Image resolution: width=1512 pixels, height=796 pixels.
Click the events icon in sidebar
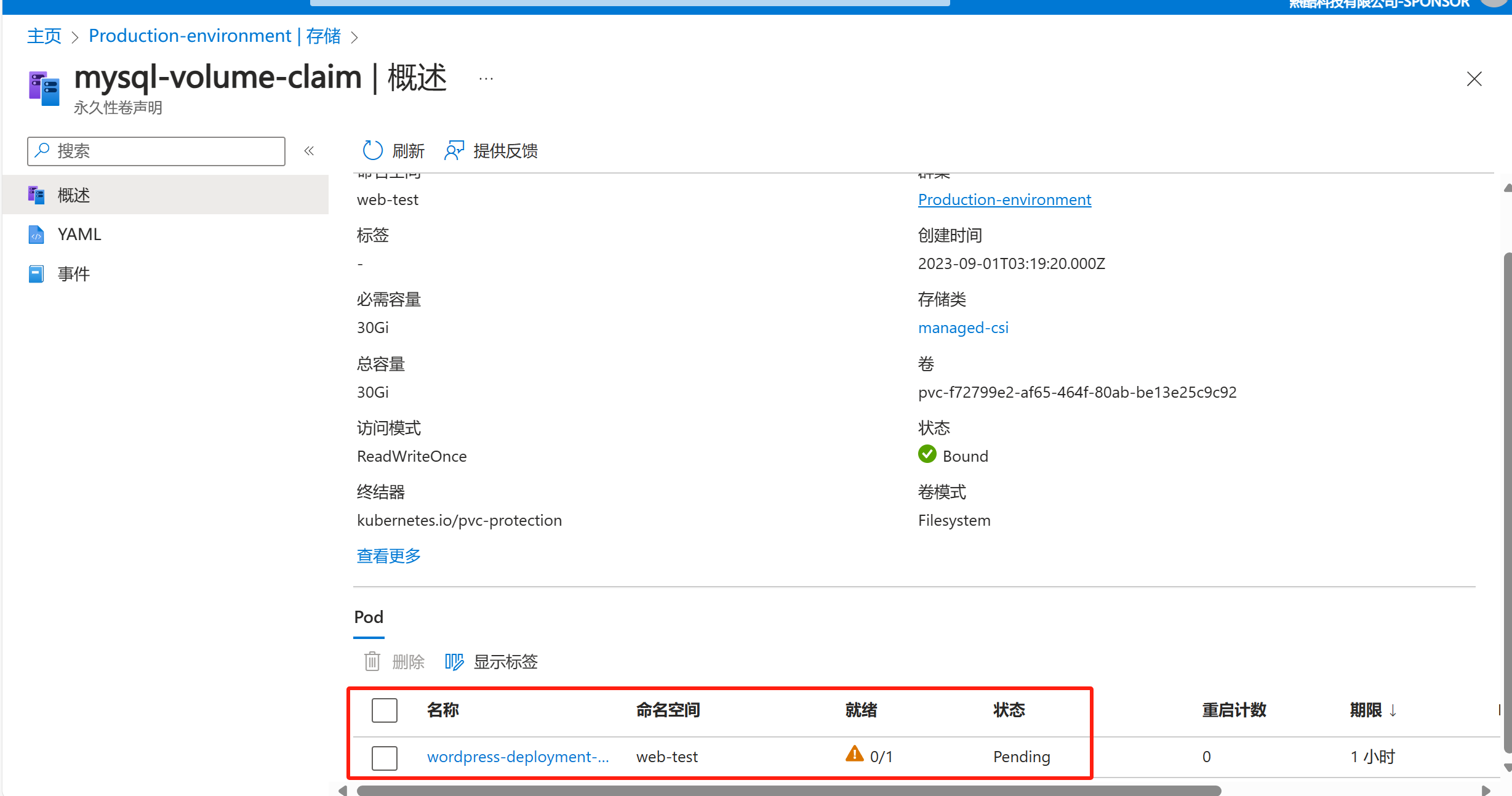36,274
